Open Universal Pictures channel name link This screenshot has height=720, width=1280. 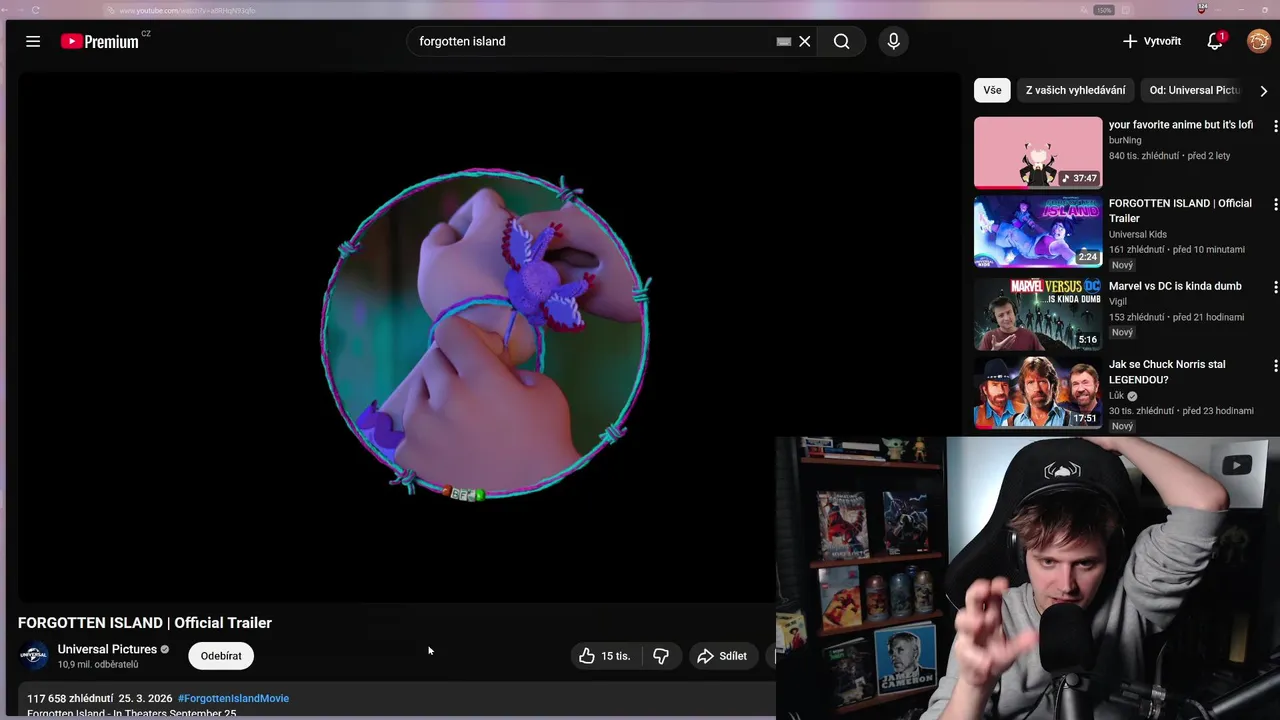(x=107, y=649)
